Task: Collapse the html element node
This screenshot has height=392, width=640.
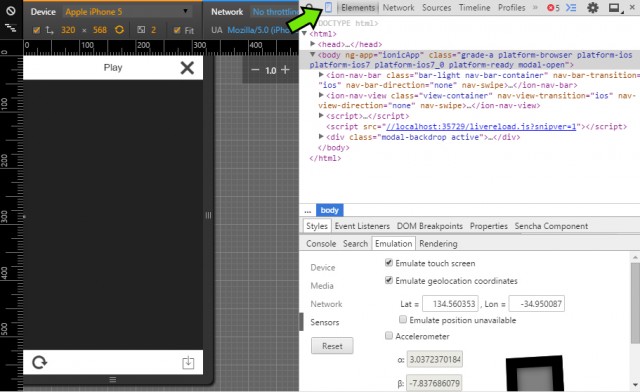Action: point(304,33)
